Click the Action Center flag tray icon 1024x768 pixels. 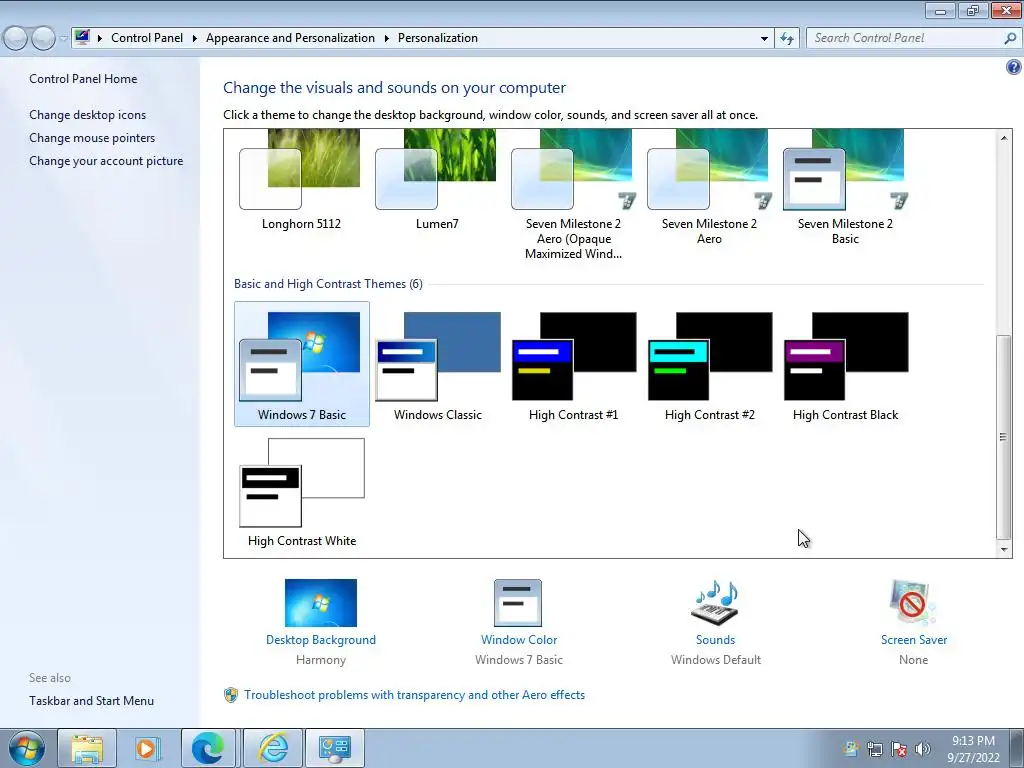point(899,749)
